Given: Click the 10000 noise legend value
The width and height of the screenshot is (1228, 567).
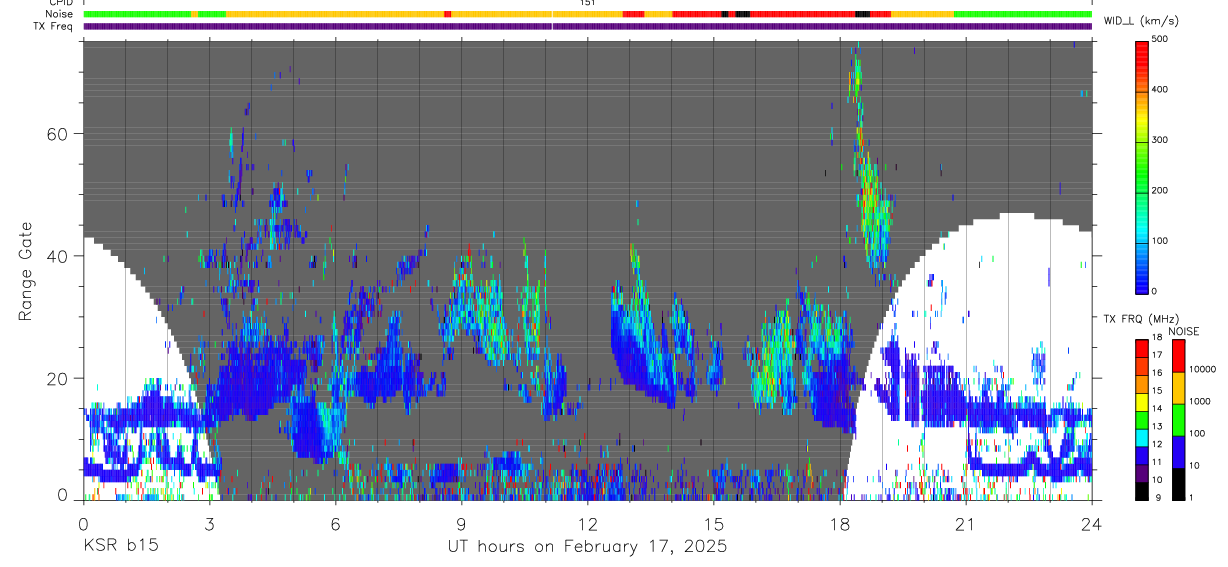Looking at the screenshot, I should [x=1201, y=369].
